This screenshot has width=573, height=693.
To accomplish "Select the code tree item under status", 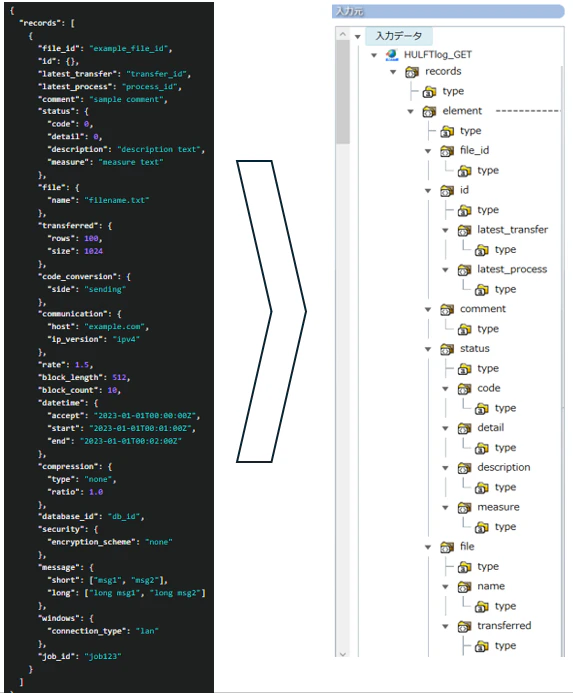I will coord(489,388).
